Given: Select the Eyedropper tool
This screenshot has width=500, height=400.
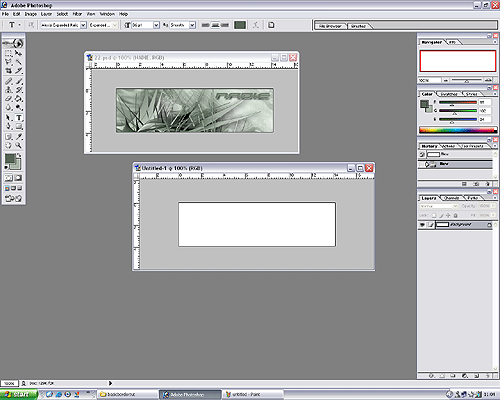Looking at the screenshot, I should 19,136.
